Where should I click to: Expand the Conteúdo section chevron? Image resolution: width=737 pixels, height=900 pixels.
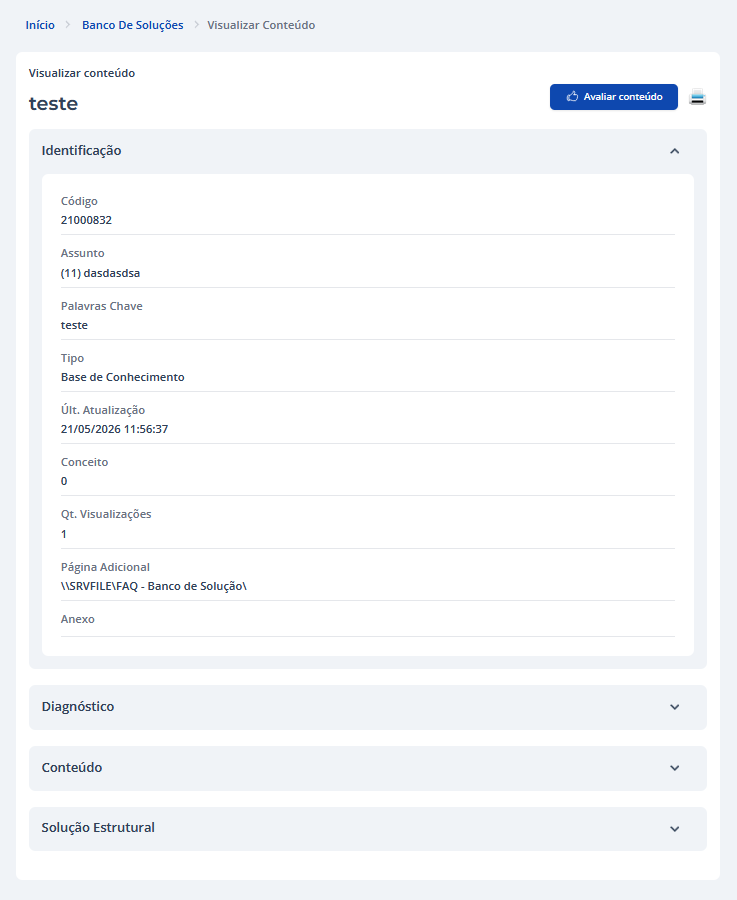[x=675, y=768]
